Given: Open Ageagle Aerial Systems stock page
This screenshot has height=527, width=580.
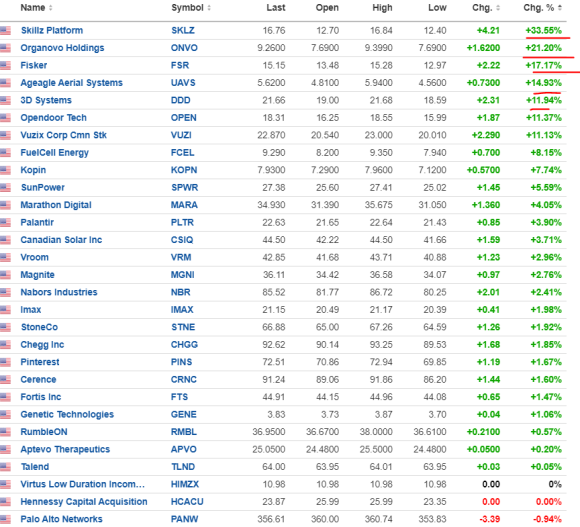Looking at the screenshot, I should coord(71,83).
